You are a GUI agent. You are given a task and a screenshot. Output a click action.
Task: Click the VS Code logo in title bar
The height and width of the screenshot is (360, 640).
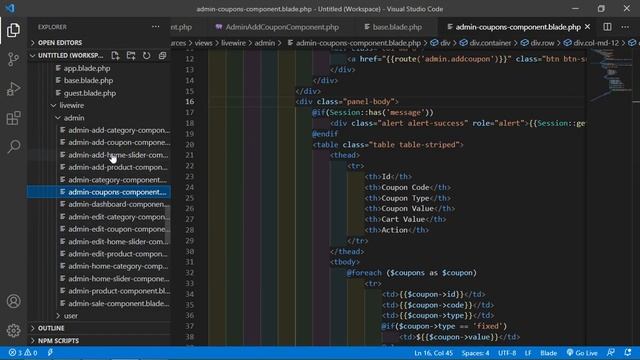coord(10,8)
